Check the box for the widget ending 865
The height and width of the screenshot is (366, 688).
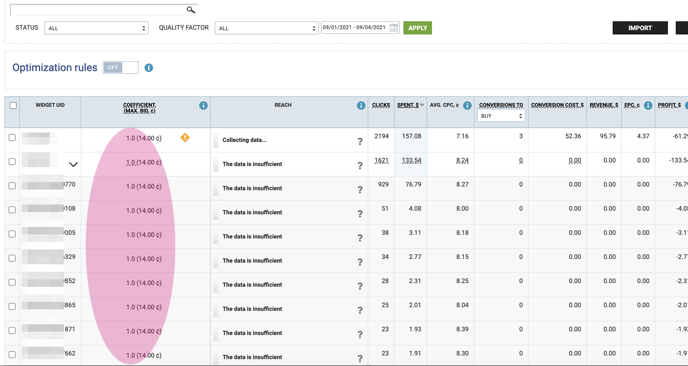pos(12,306)
